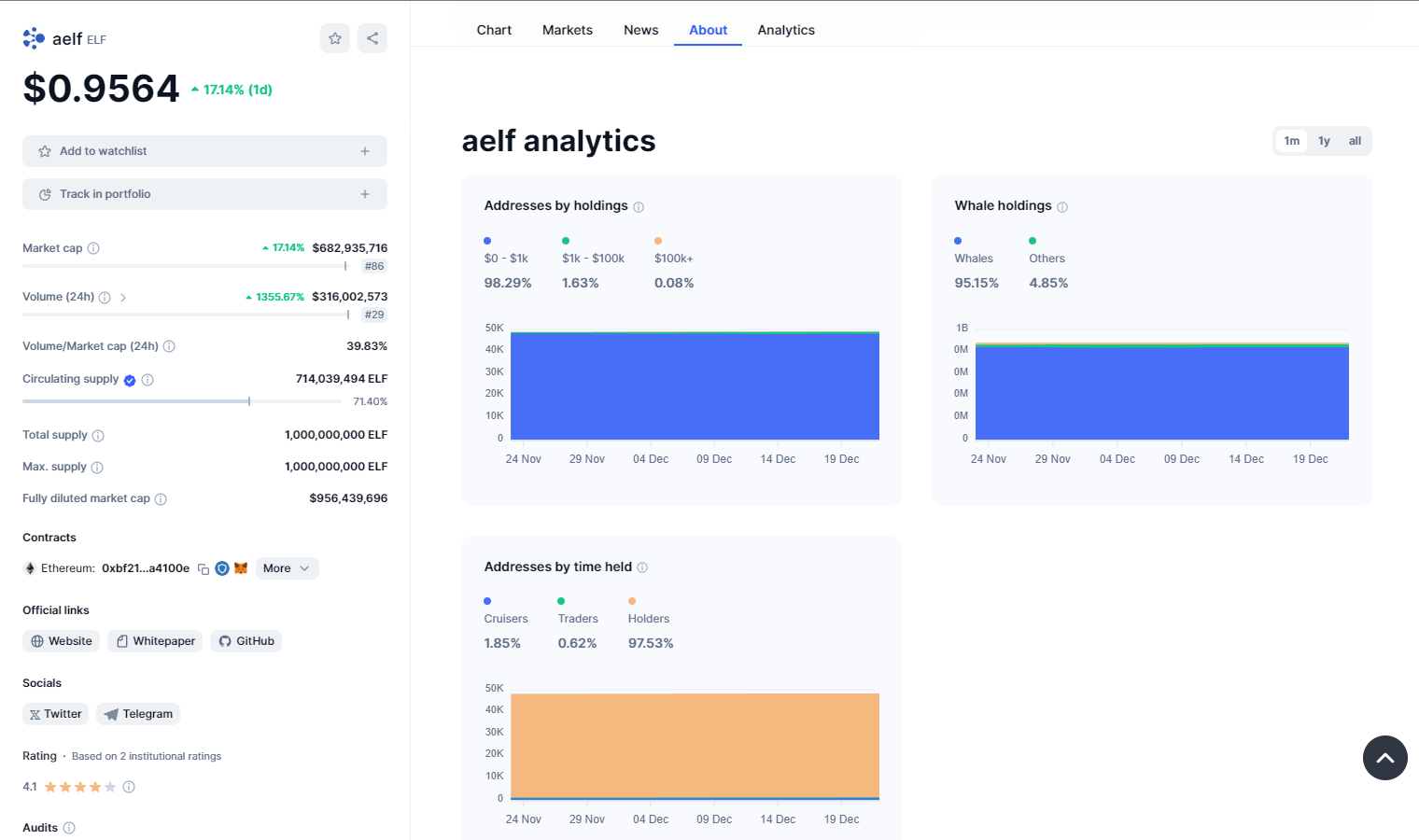Open the Whitepaper link
The image size is (1419, 840).
155,641
